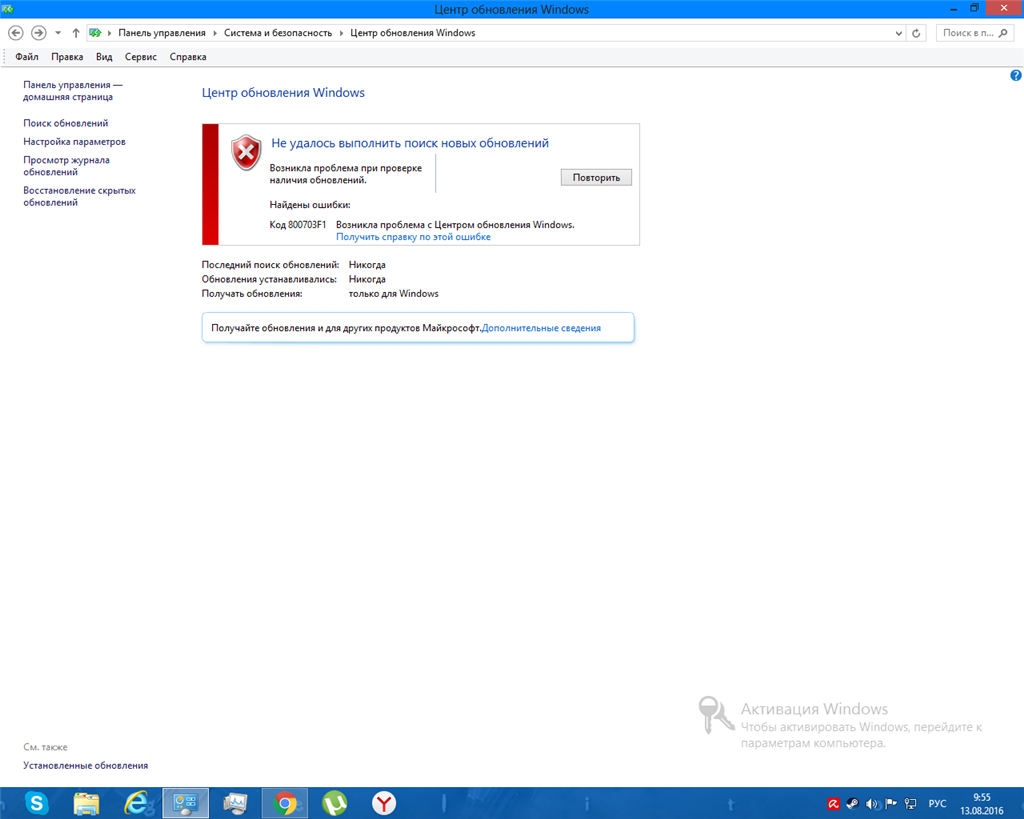
Task: Open the monitor chart app on the taskbar
Action: pos(235,803)
